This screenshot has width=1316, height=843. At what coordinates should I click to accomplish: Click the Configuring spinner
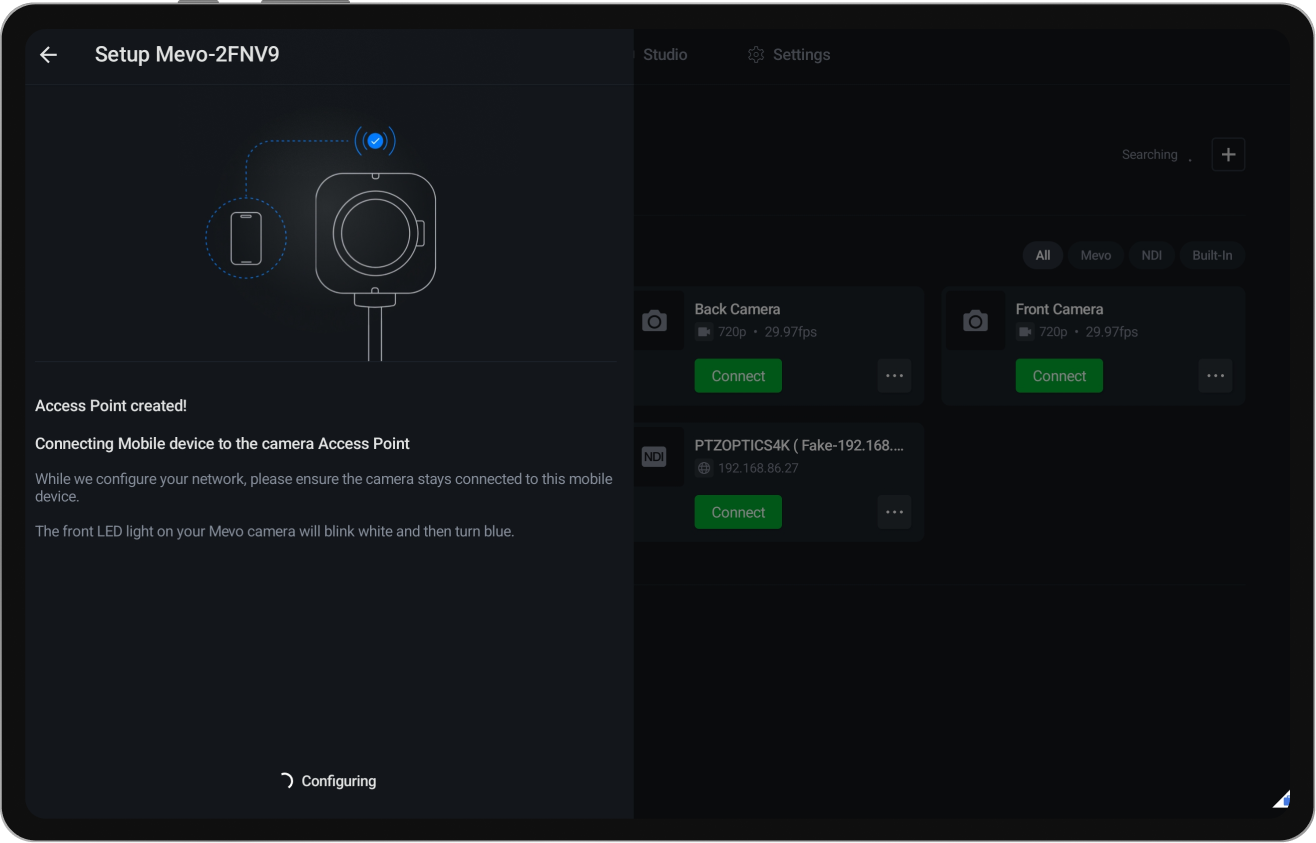coord(286,781)
